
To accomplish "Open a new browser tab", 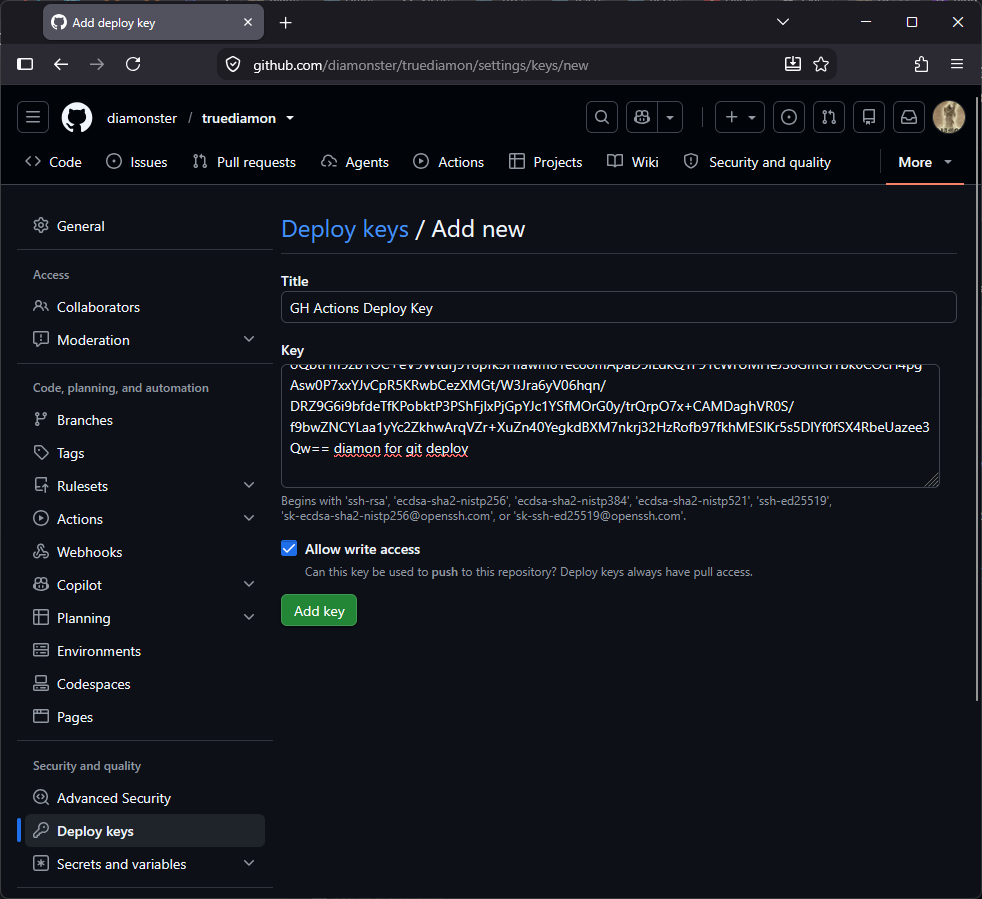I will pos(286,23).
